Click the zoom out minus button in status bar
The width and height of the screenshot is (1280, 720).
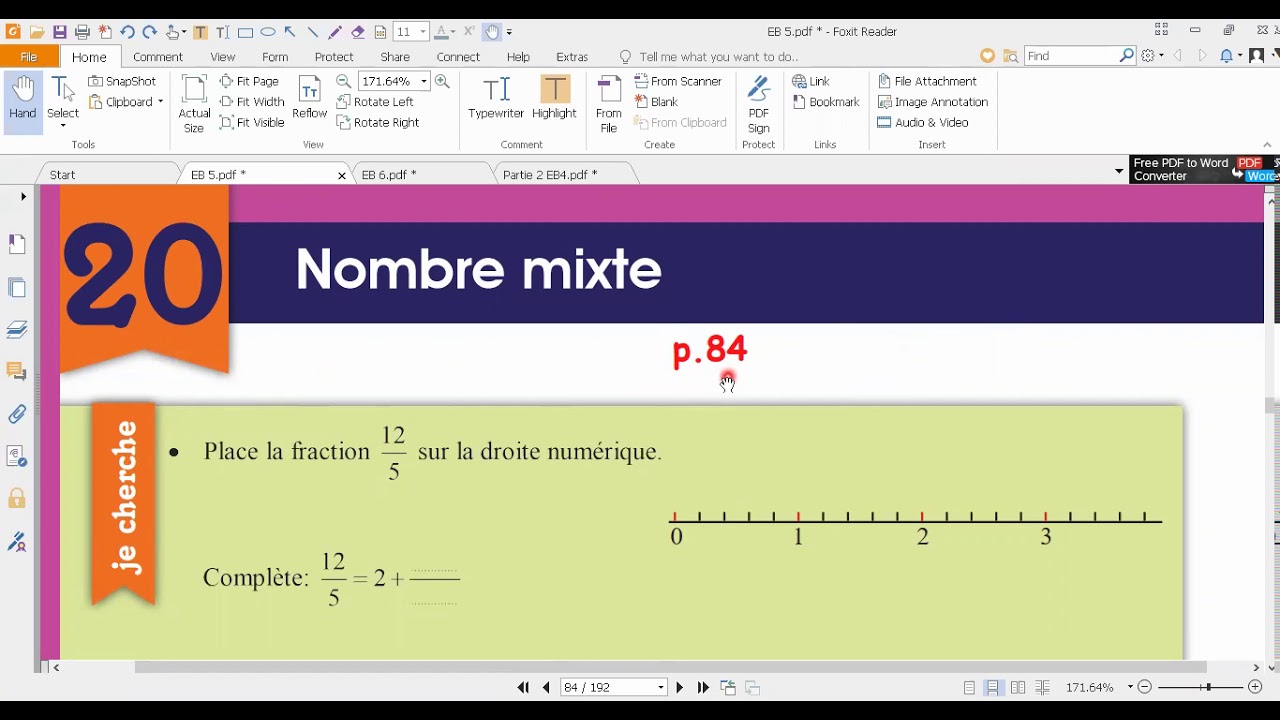(1146, 687)
